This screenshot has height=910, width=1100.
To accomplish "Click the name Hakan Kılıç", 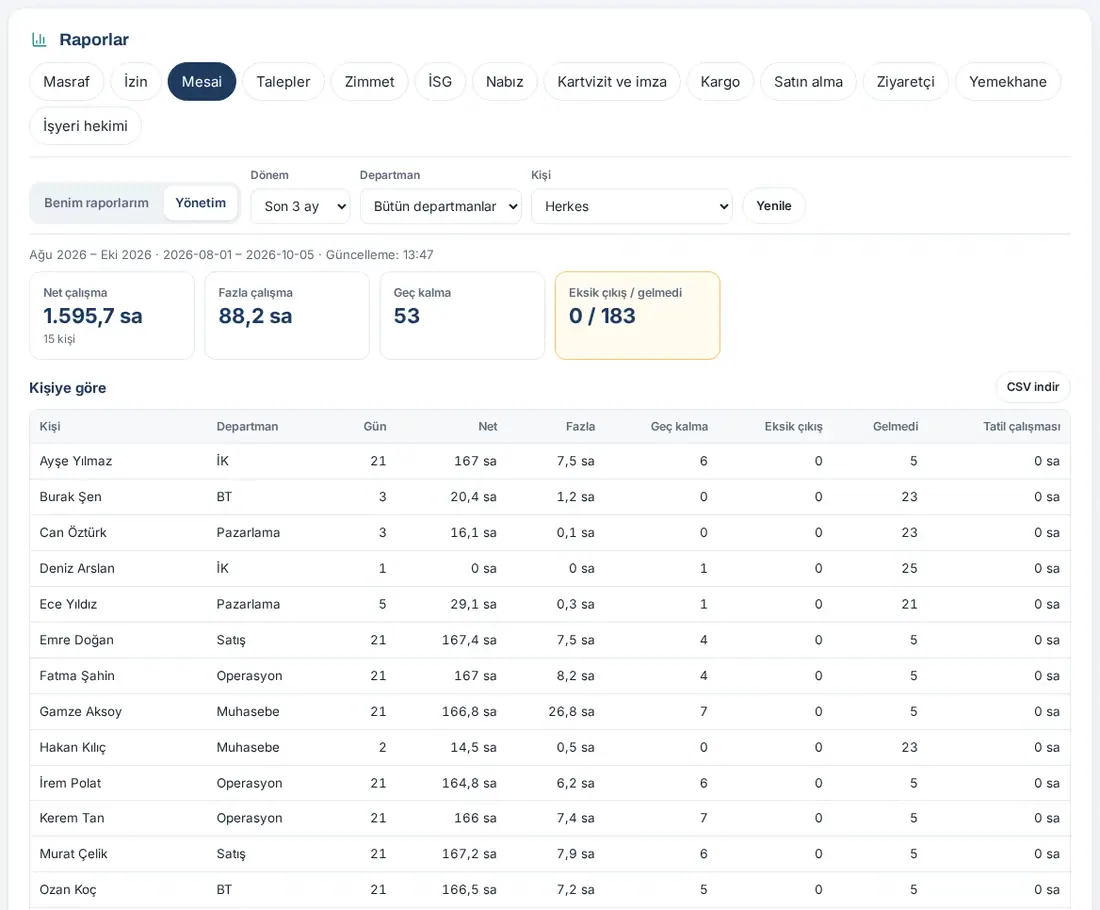I will (73, 747).
